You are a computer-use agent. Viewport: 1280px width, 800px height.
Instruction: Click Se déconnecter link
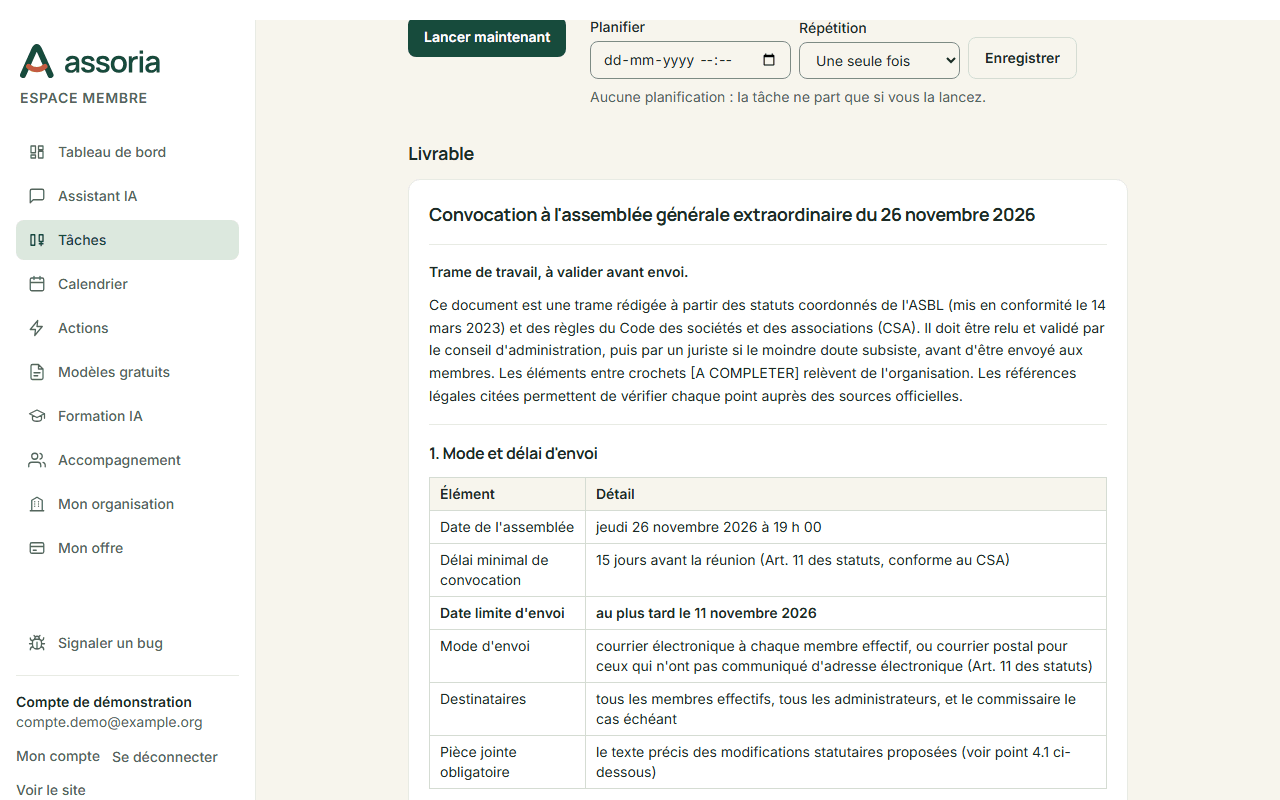click(x=165, y=757)
